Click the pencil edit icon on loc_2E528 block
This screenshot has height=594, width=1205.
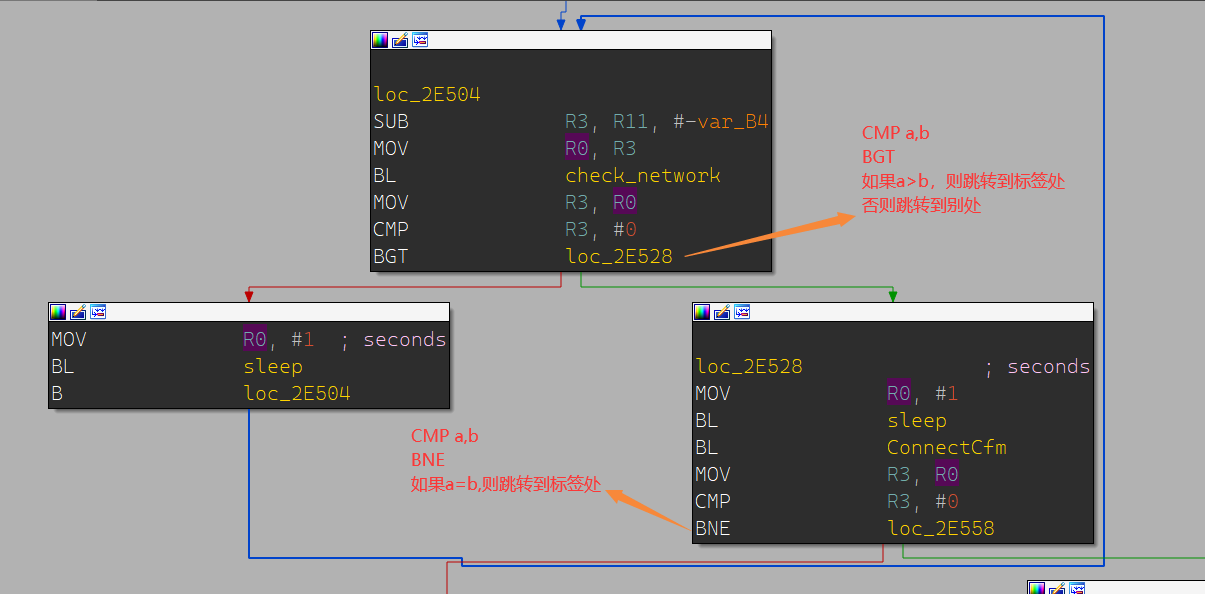pyautogui.click(x=722, y=312)
